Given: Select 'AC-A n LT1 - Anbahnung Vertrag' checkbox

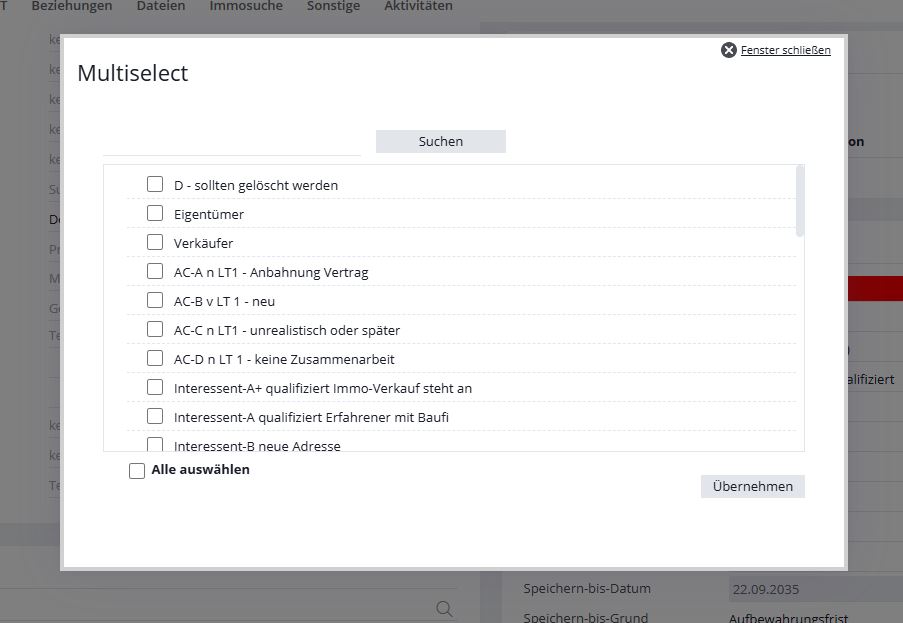Looking at the screenshot, I should coord(155,271).
